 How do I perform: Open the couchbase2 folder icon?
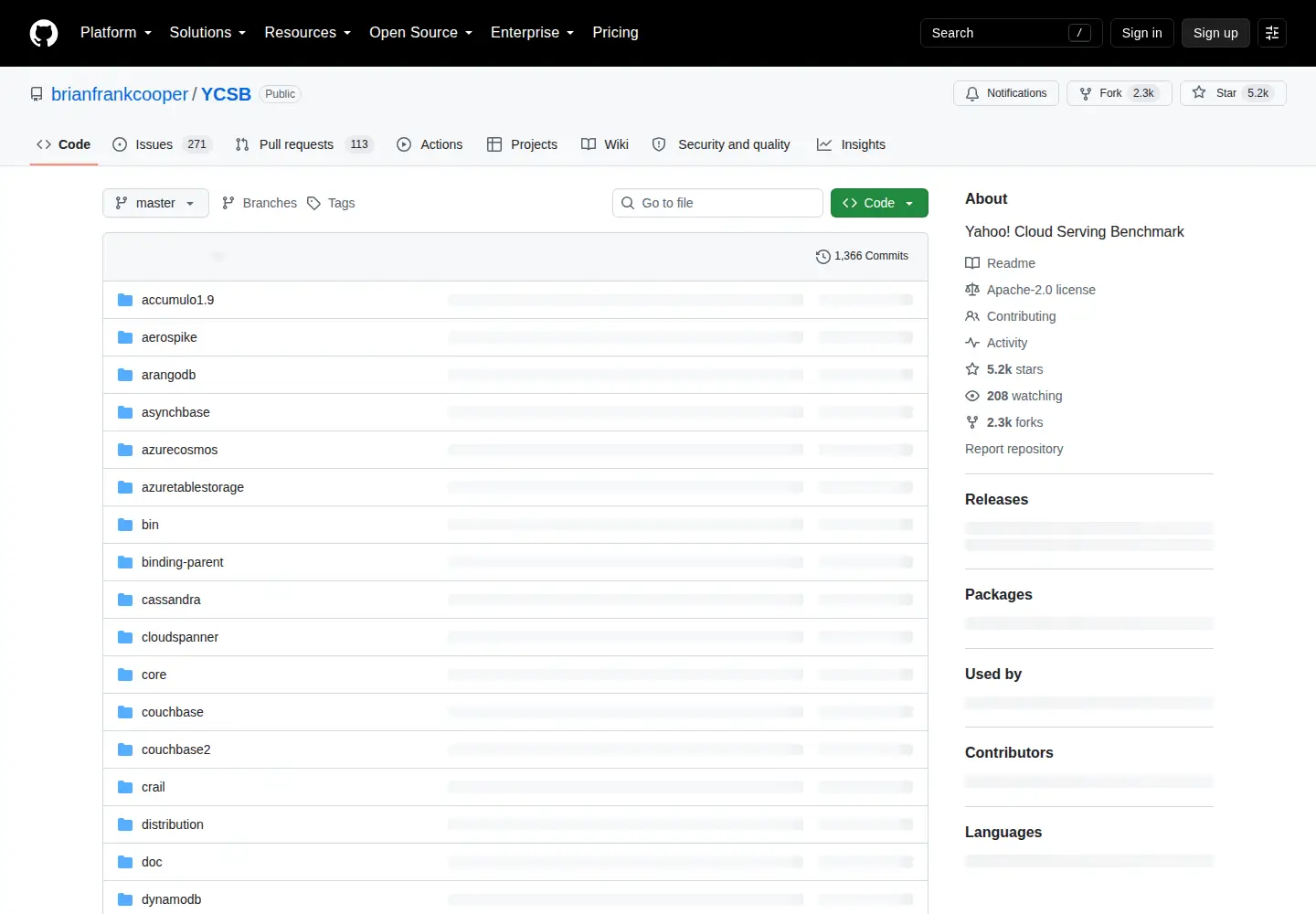[x=125, y=749]
